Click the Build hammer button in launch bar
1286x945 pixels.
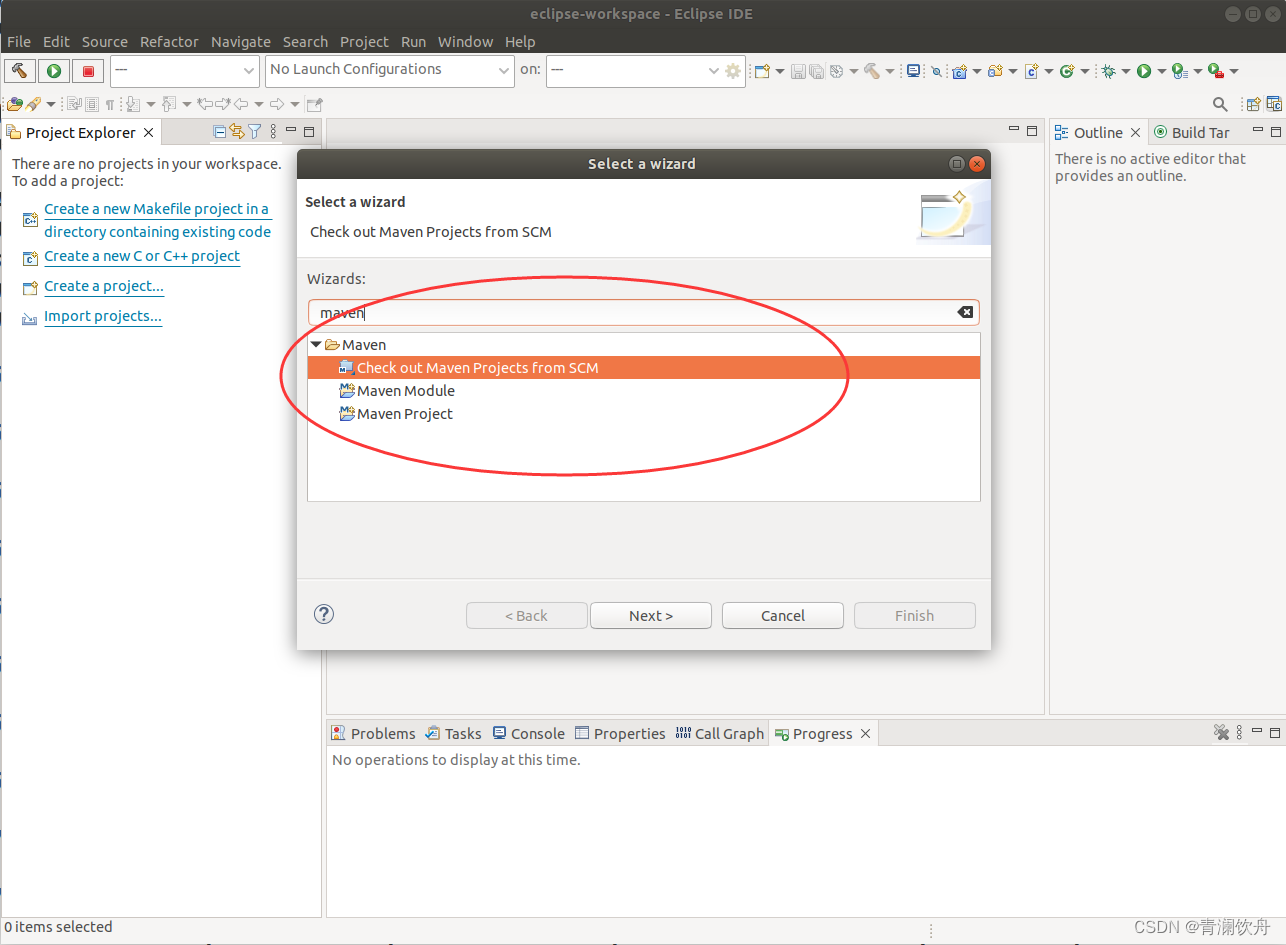click(20, 71)
